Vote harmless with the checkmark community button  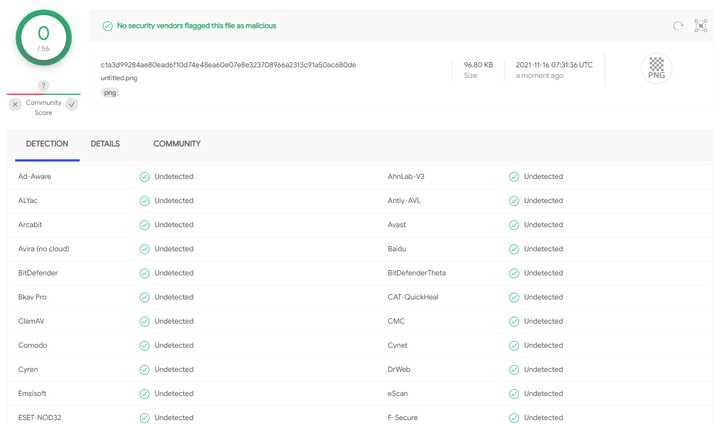click(72, 104)
